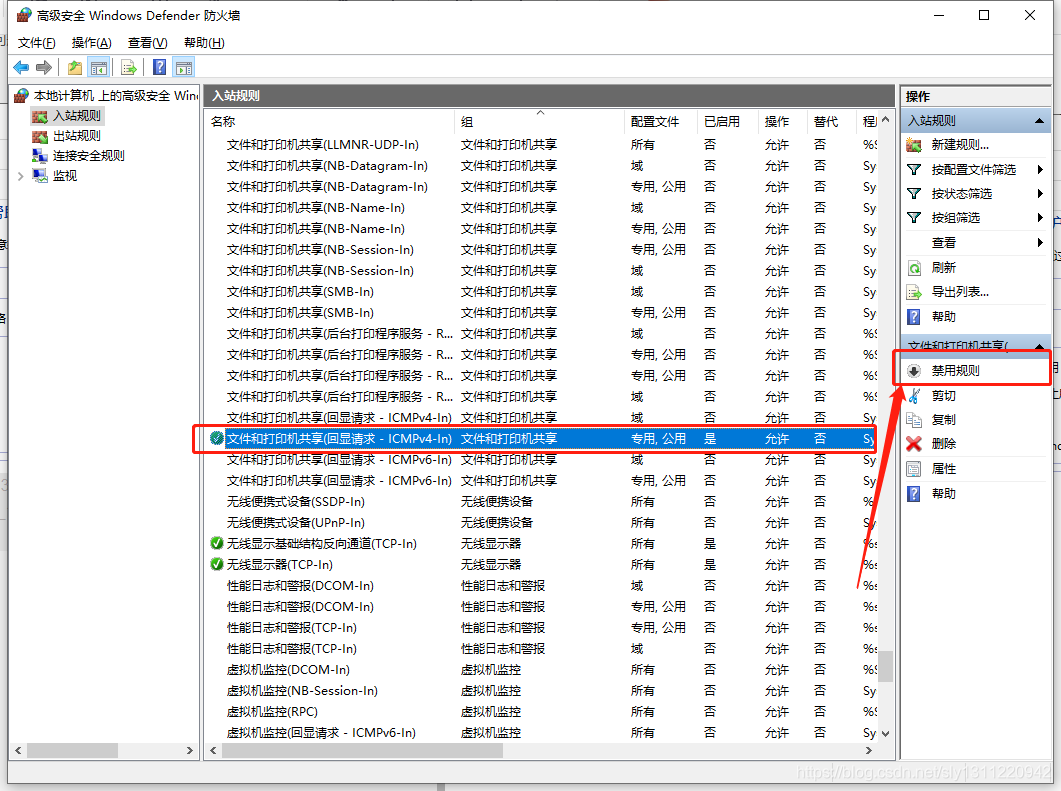Click green check icon of 无线显示基础结构反向通道
The height and width of the screenshot is (791, 1061).
[217, 543]
